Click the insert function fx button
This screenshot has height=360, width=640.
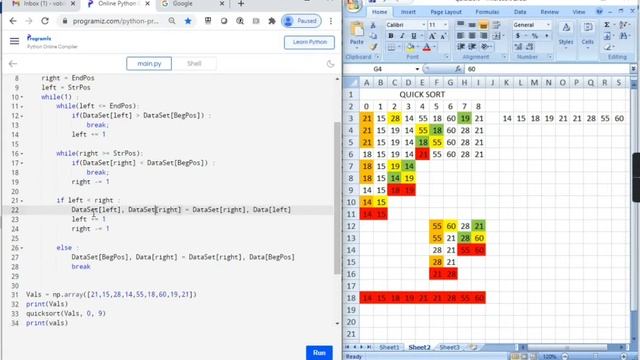(x=458, y=69)
